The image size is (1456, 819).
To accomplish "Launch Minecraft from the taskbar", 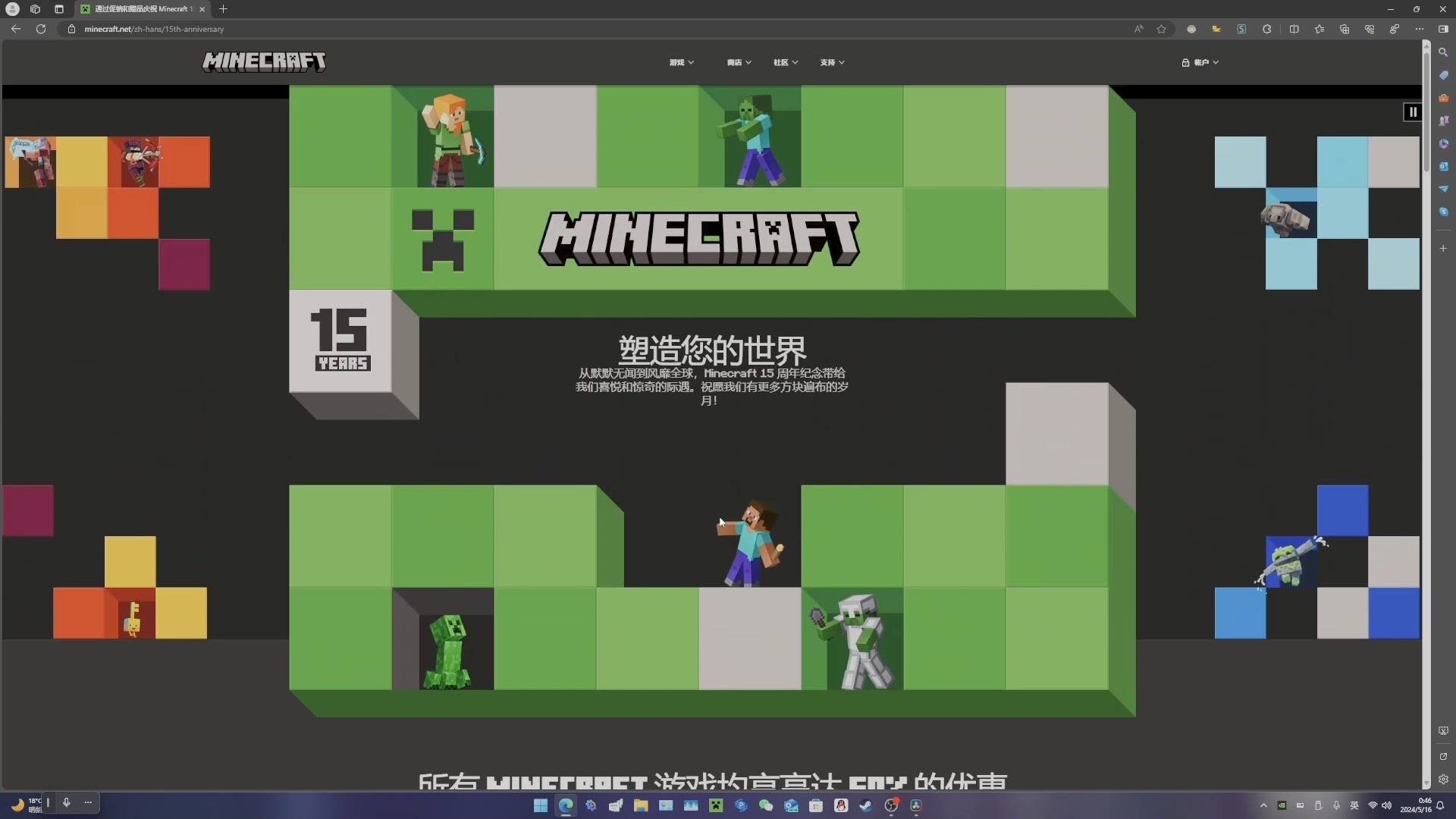I will (x=716, y=805).
